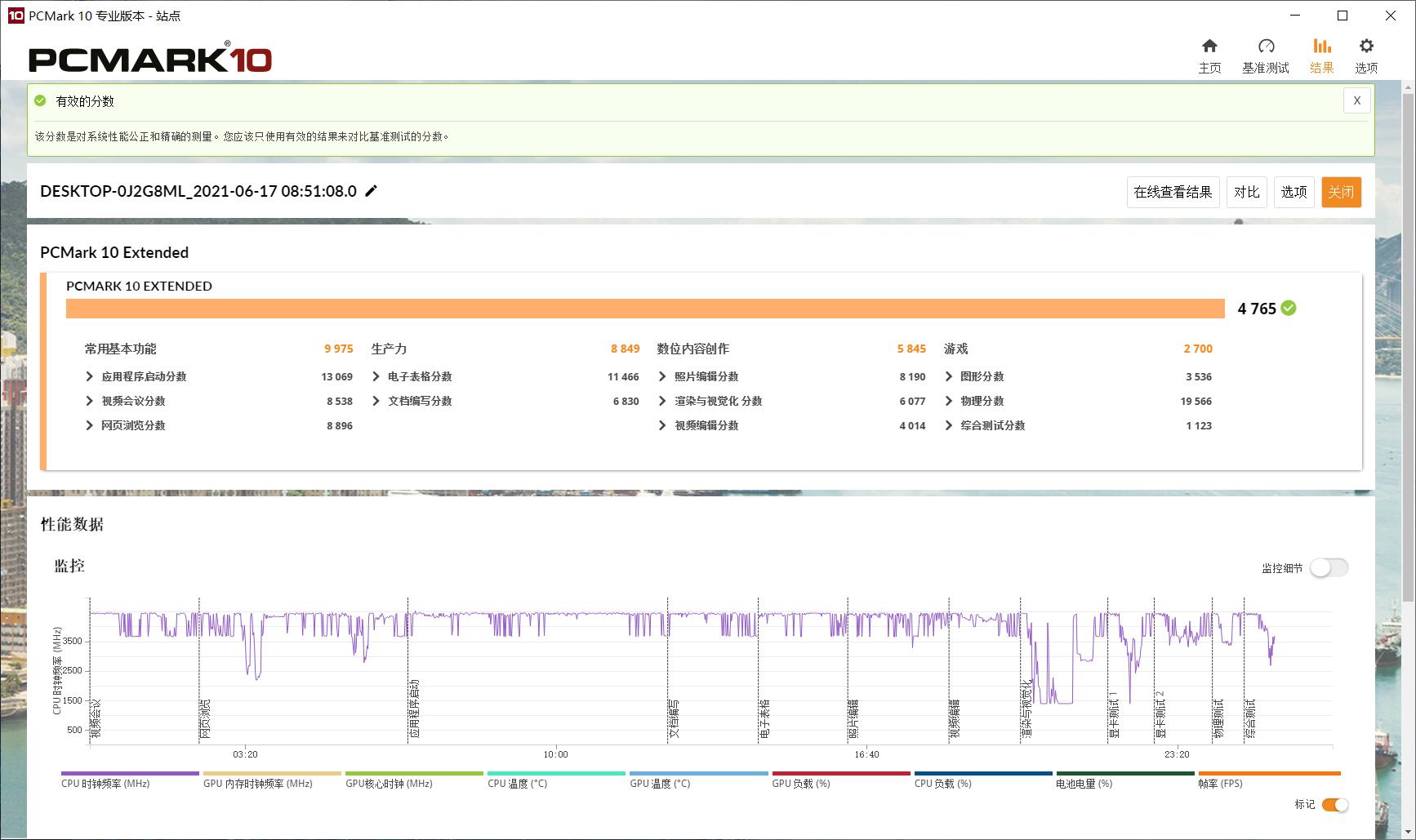This screenshot has height=840, width=1416.
Task: Click the 视频编辑 marker on the chart
Action: click(x=955, y=718)
